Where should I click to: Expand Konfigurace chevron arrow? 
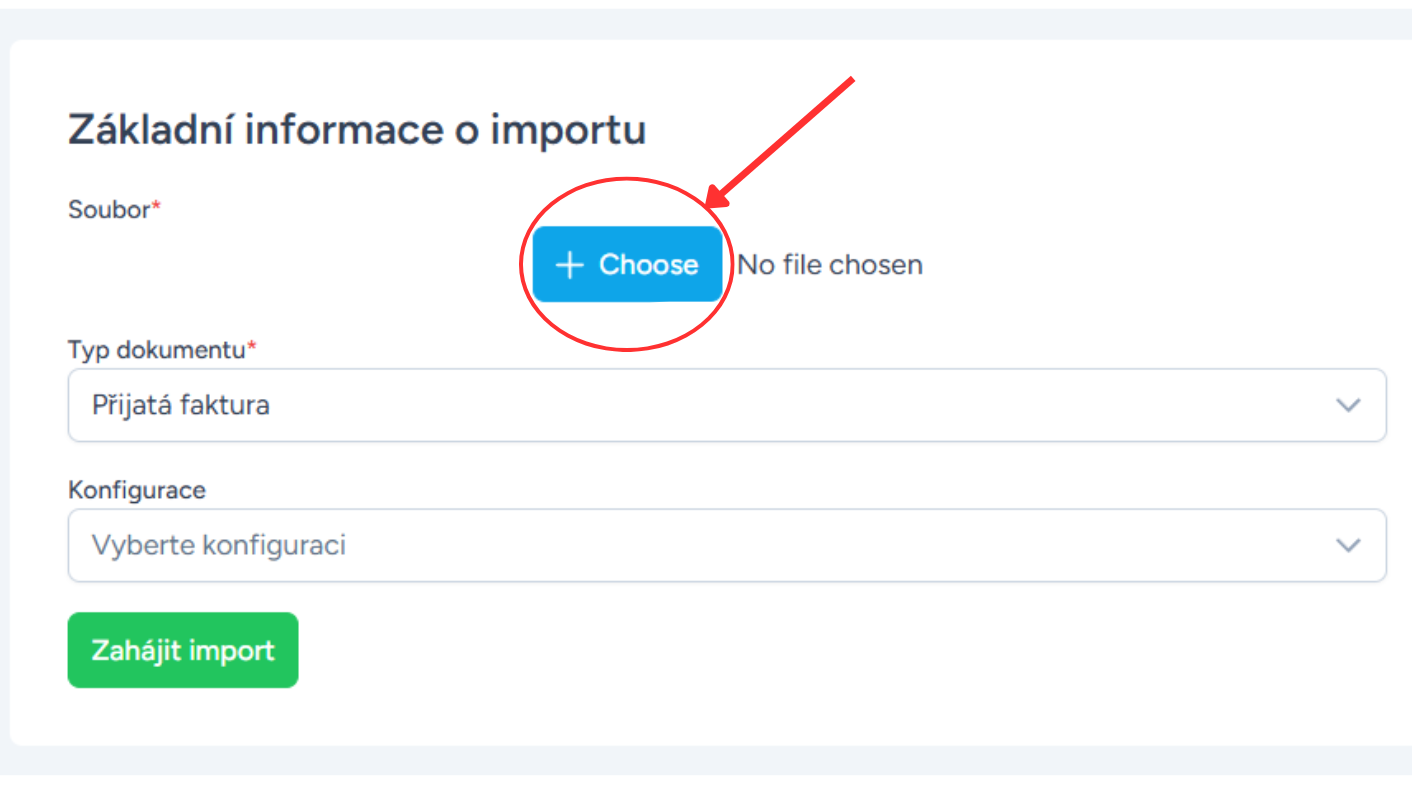[1348, 545]
